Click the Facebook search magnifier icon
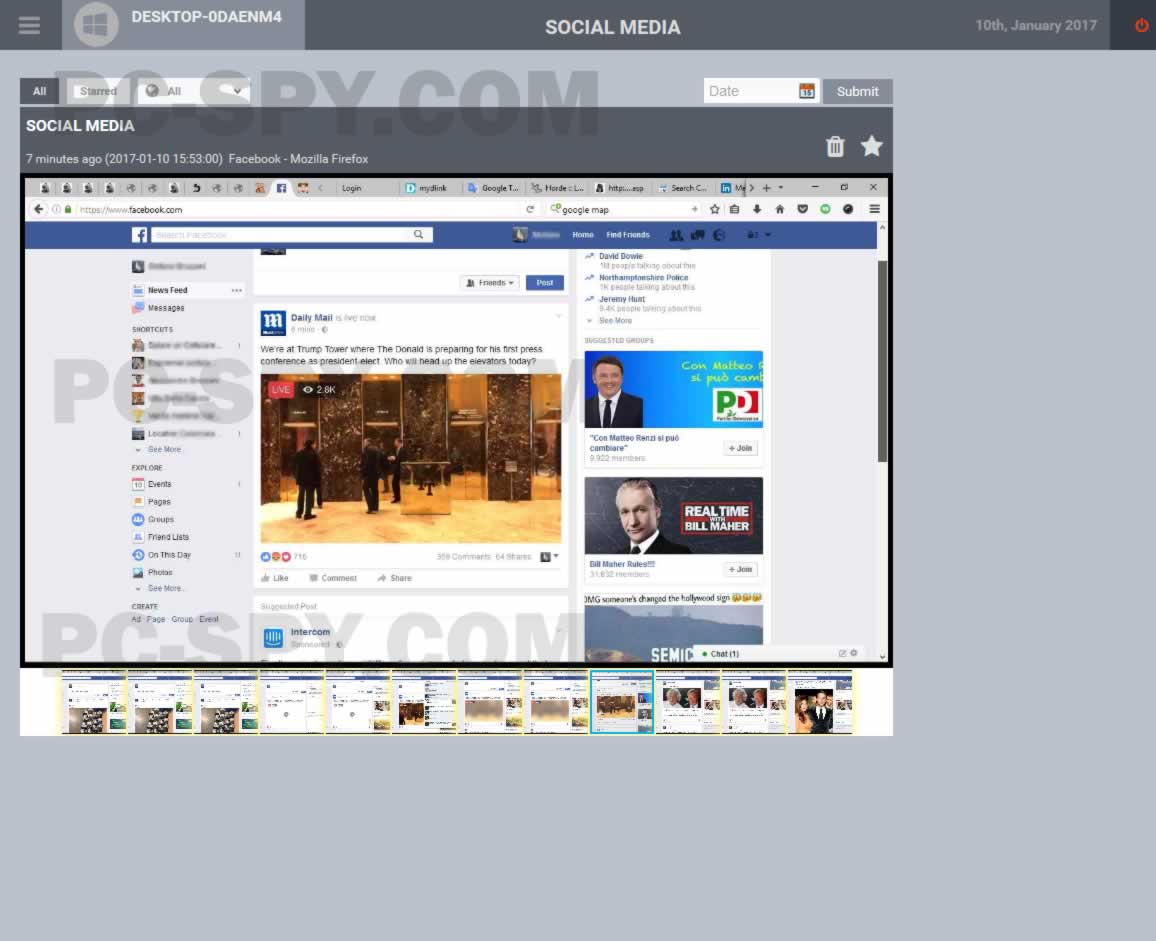This screenshot has height=941, width=1156. point(419,235)
